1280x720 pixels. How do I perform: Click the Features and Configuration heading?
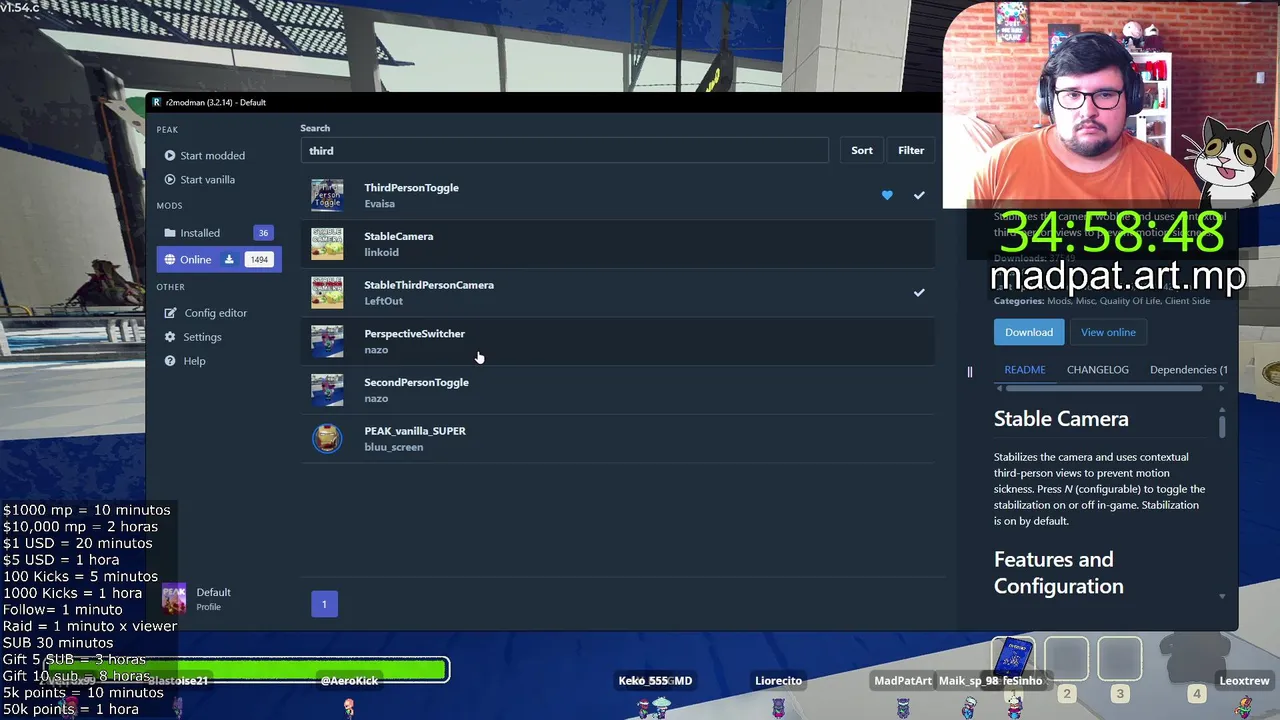click(x=1058, y=573)
